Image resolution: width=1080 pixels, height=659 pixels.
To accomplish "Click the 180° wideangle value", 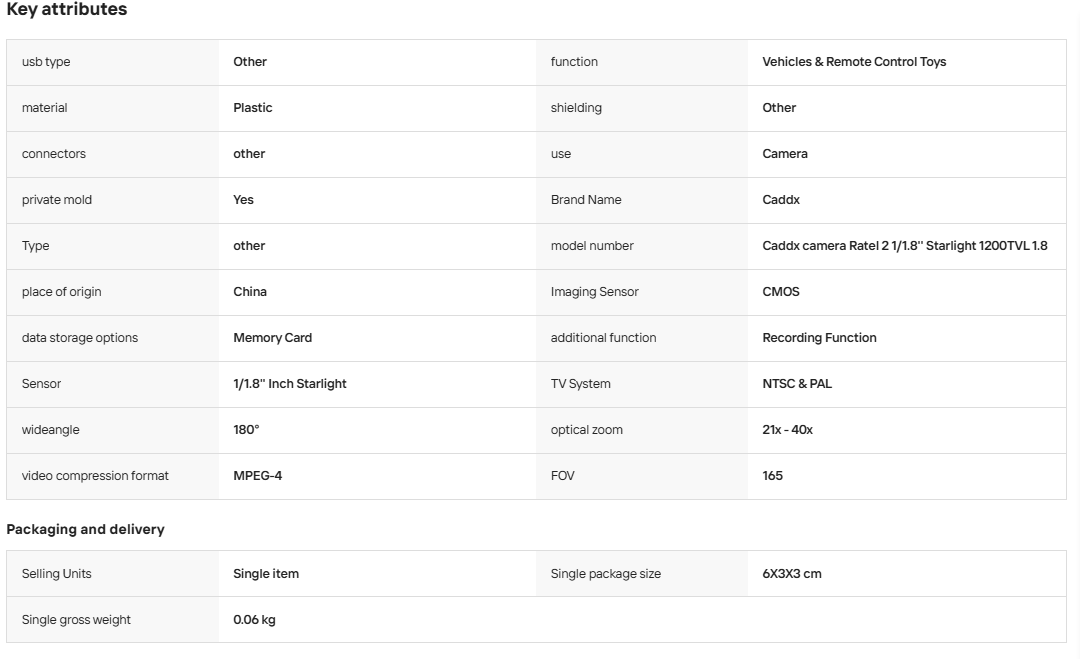I will coord(246,430).
